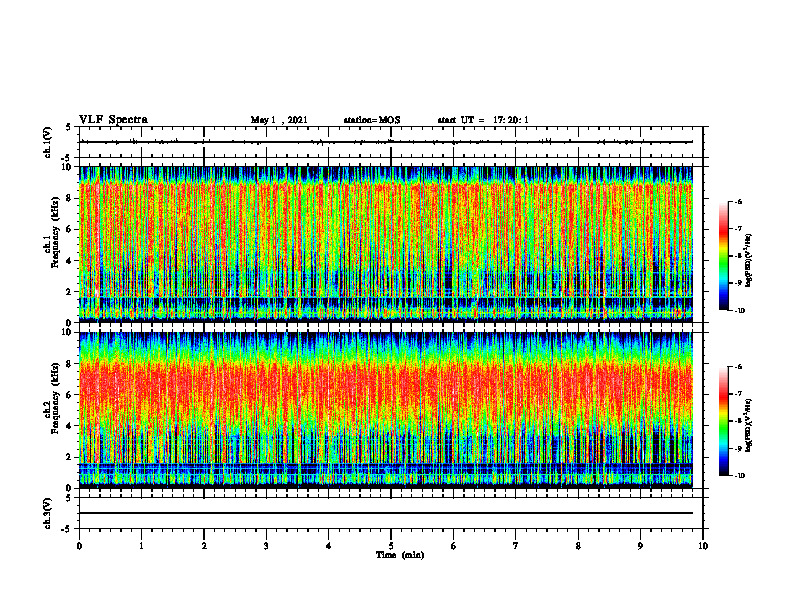This screenshot has width=792, height=612.
Task: Click the "start UT = 17:20:1" text
Action: 483,120
